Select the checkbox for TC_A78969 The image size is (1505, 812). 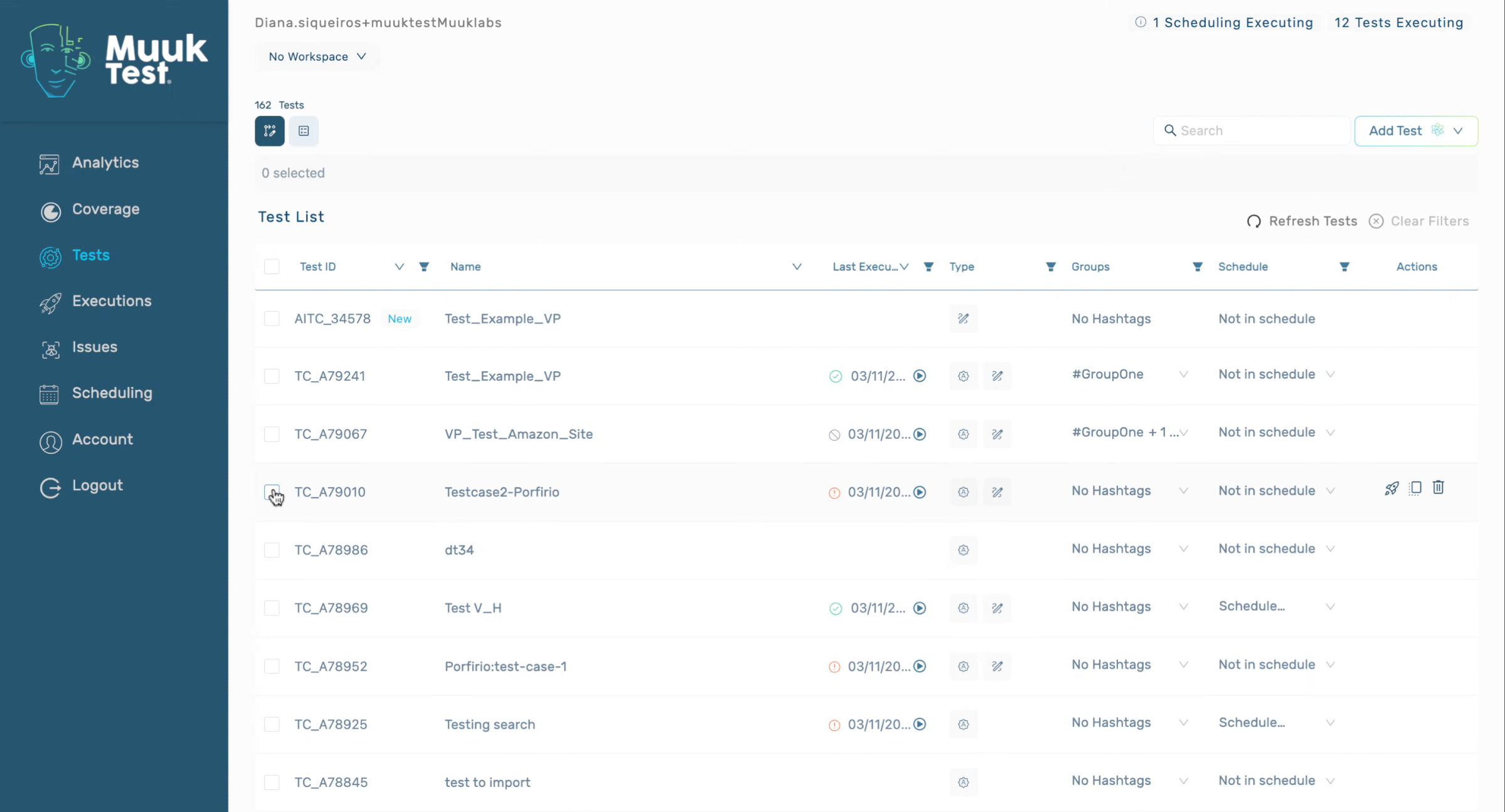point(272,608)
